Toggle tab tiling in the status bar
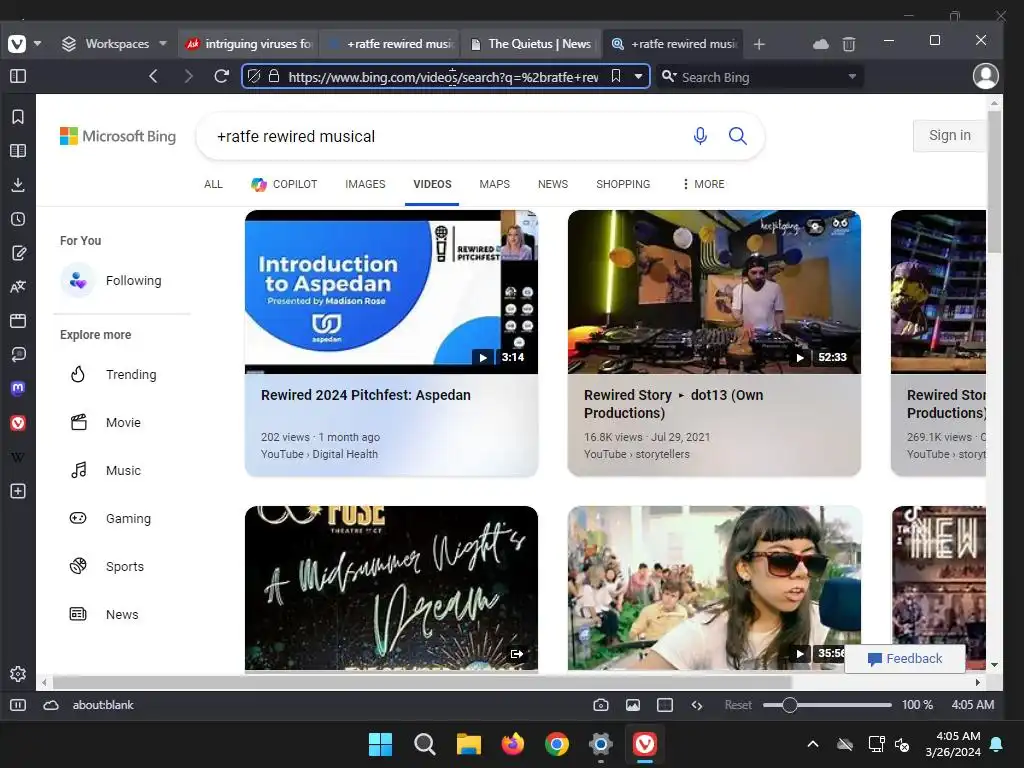 coord(665,705)
